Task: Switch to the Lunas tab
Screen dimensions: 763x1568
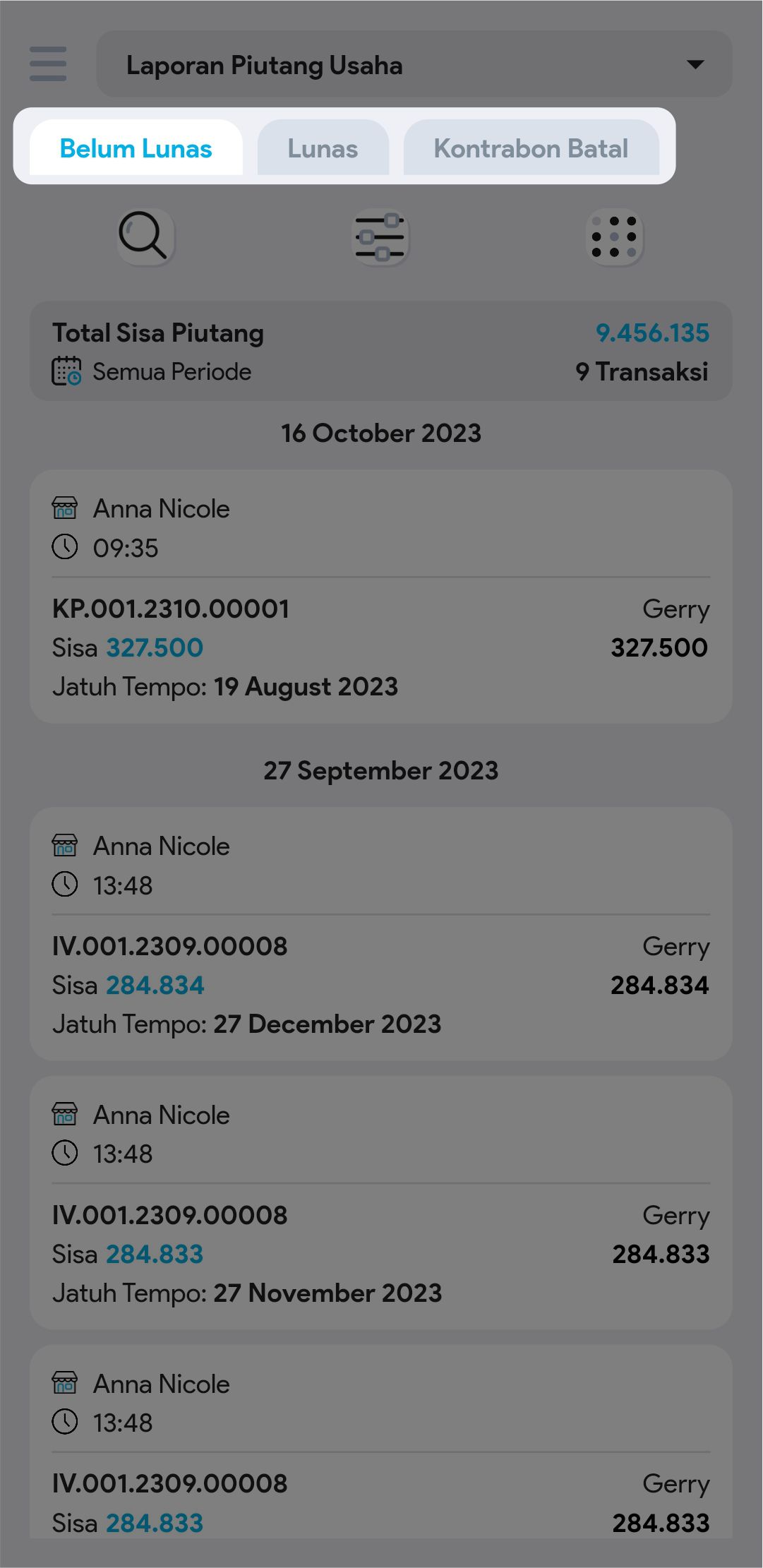Action: pyautogui.click(x=323, y=148)
